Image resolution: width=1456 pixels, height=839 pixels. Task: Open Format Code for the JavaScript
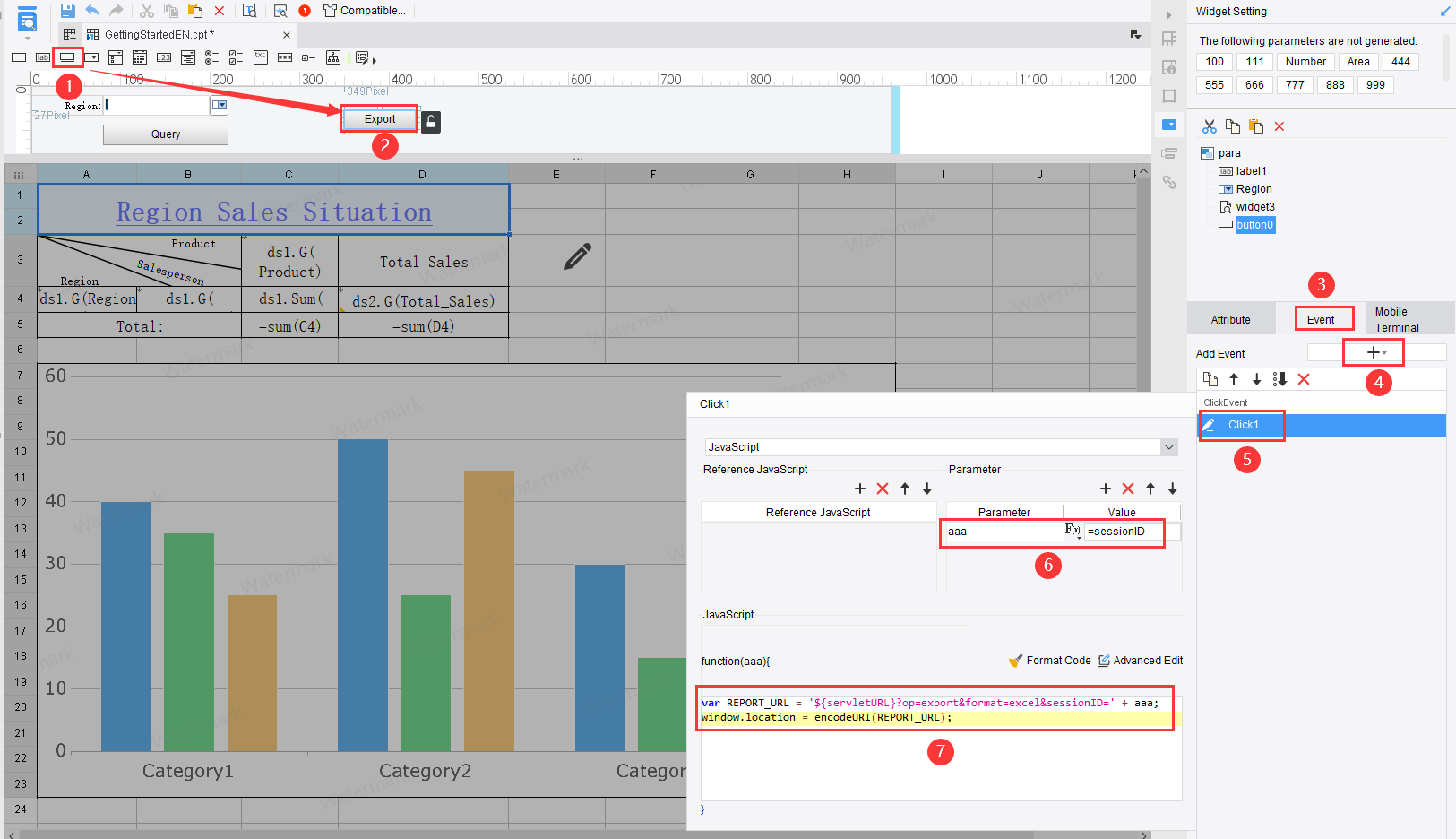click(1057, 661)
